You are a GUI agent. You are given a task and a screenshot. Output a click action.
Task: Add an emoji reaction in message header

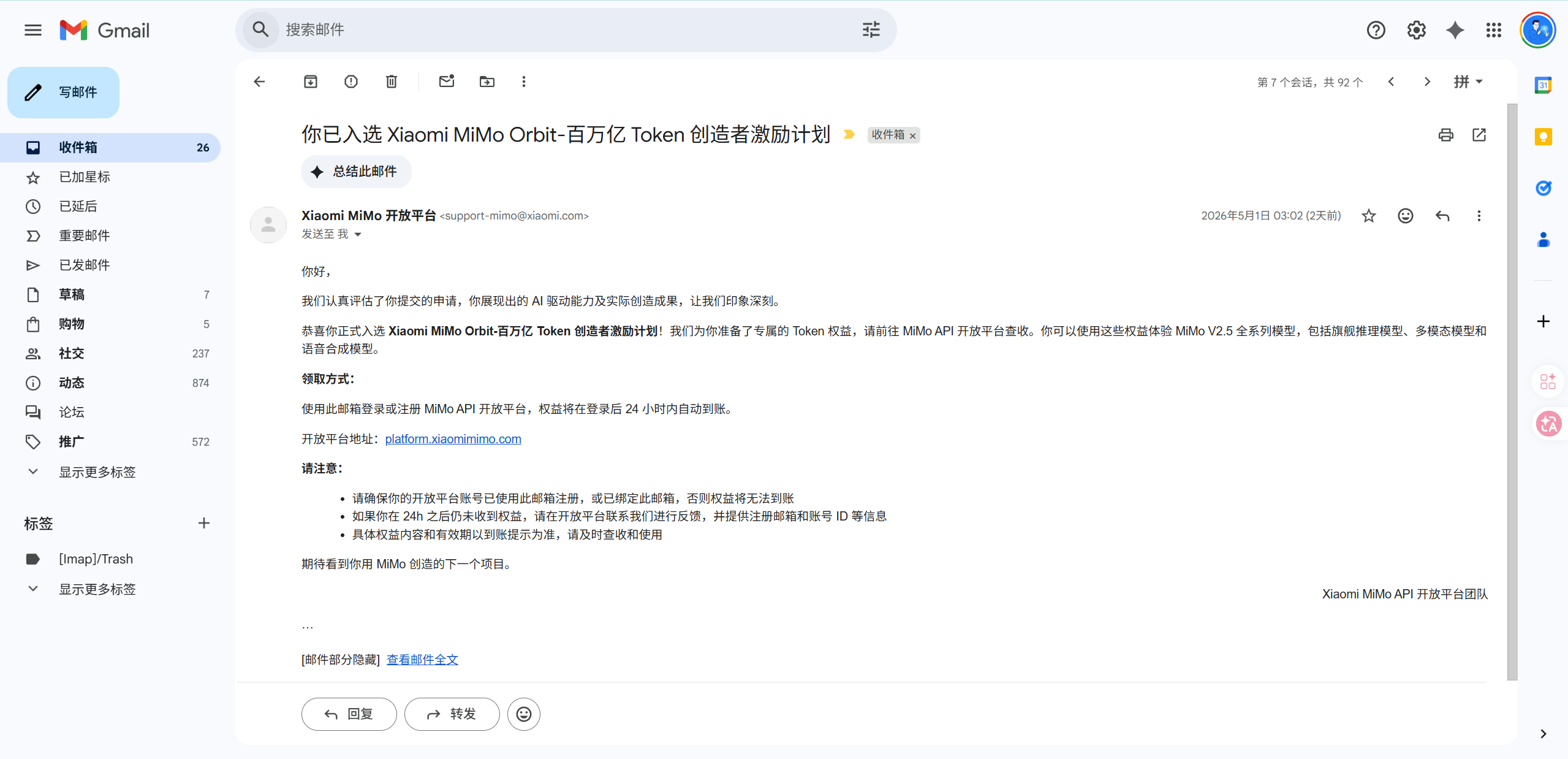pyautogui.click(x=1405, y=216)
